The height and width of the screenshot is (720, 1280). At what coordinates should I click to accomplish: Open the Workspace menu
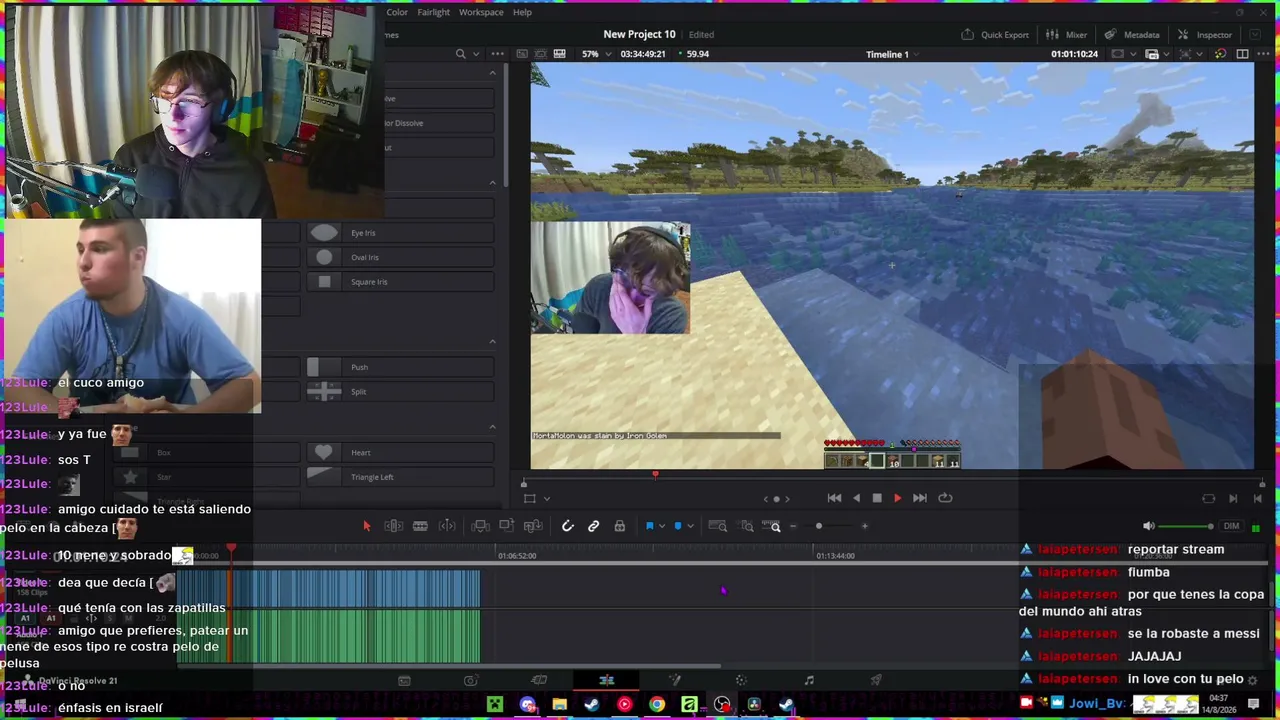pos(481,12)
